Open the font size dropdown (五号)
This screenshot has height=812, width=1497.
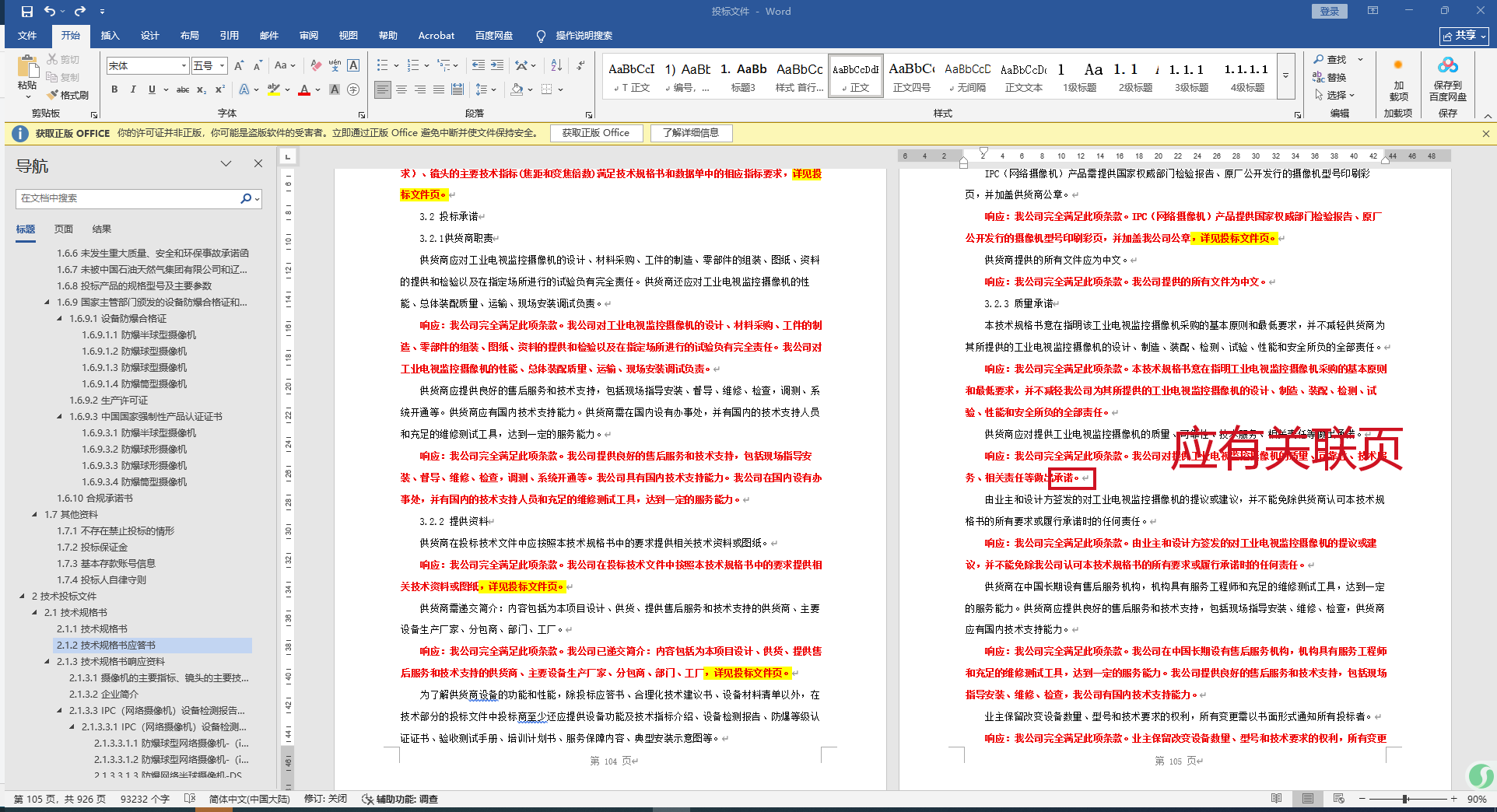click(x=223, y=66)
